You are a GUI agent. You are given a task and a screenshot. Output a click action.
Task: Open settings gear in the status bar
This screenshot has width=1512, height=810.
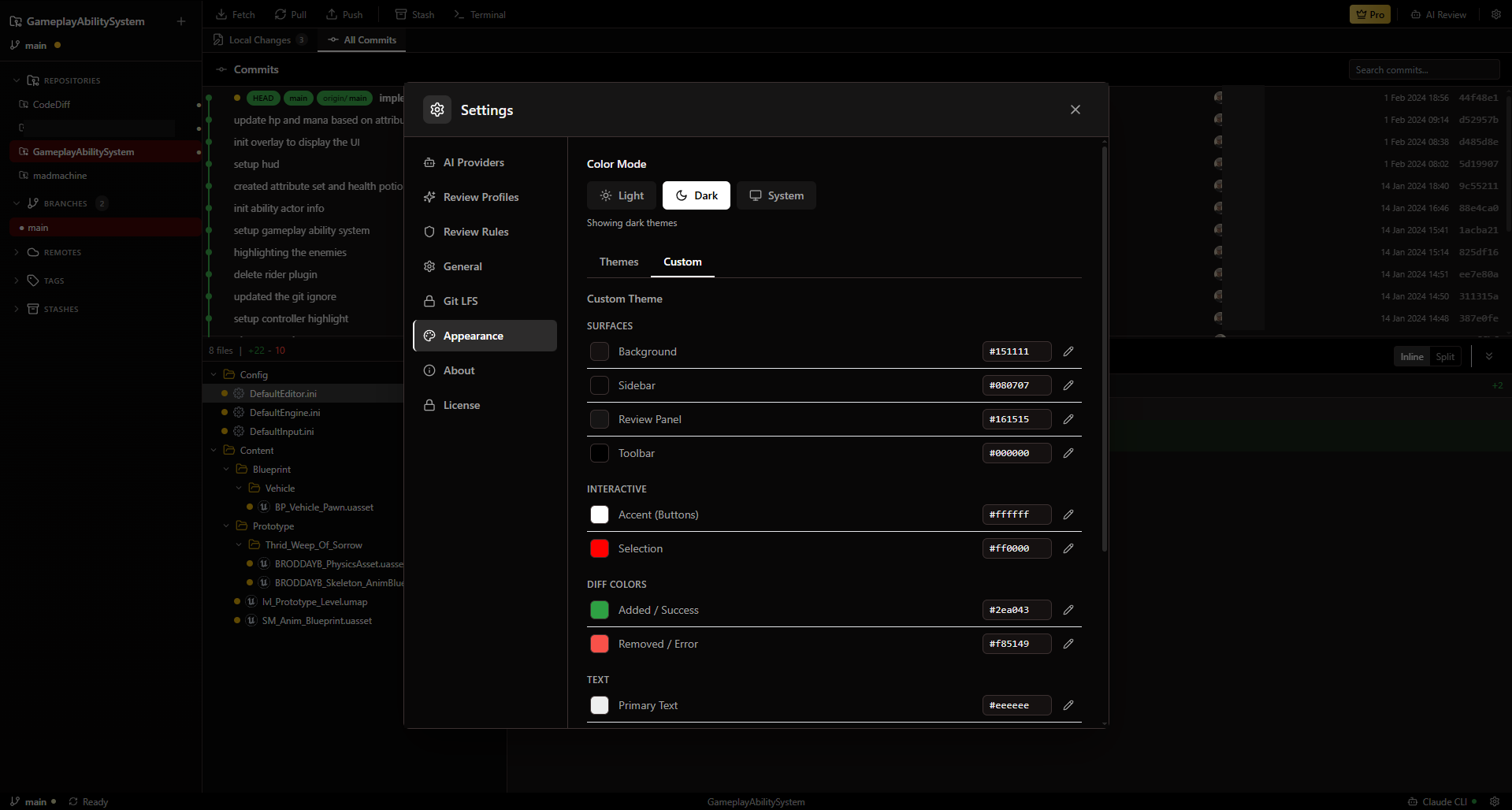click(x=1495, y=801)
